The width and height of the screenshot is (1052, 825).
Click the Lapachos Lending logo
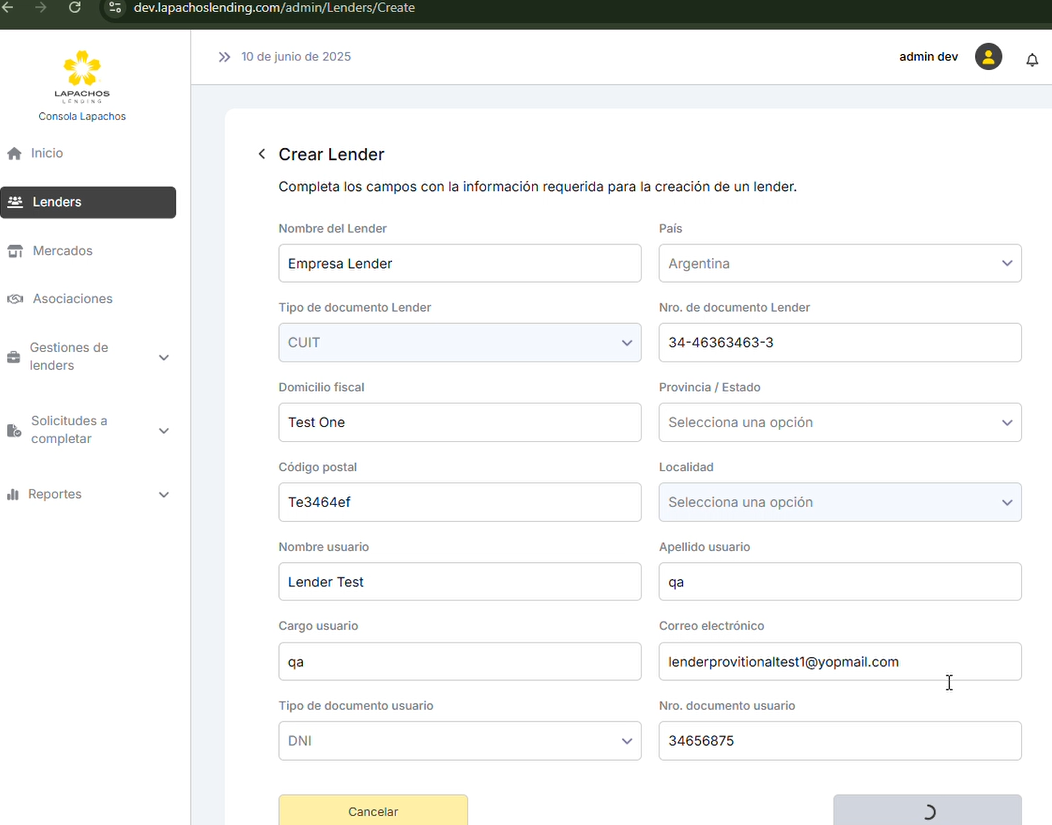point(82,76)
